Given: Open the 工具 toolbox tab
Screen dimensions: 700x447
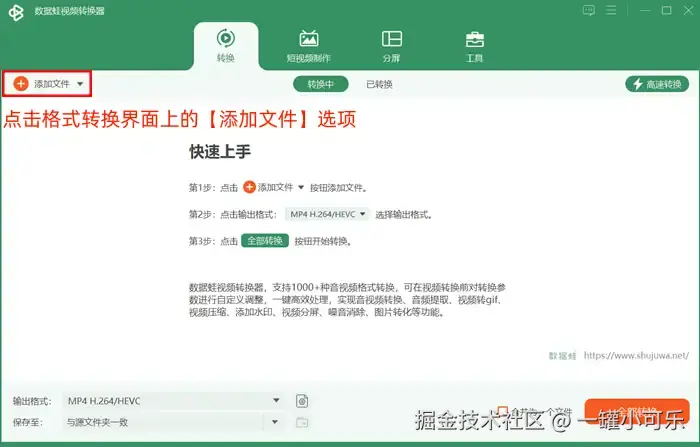Looking at the screenshot, I should coord(474,46).
